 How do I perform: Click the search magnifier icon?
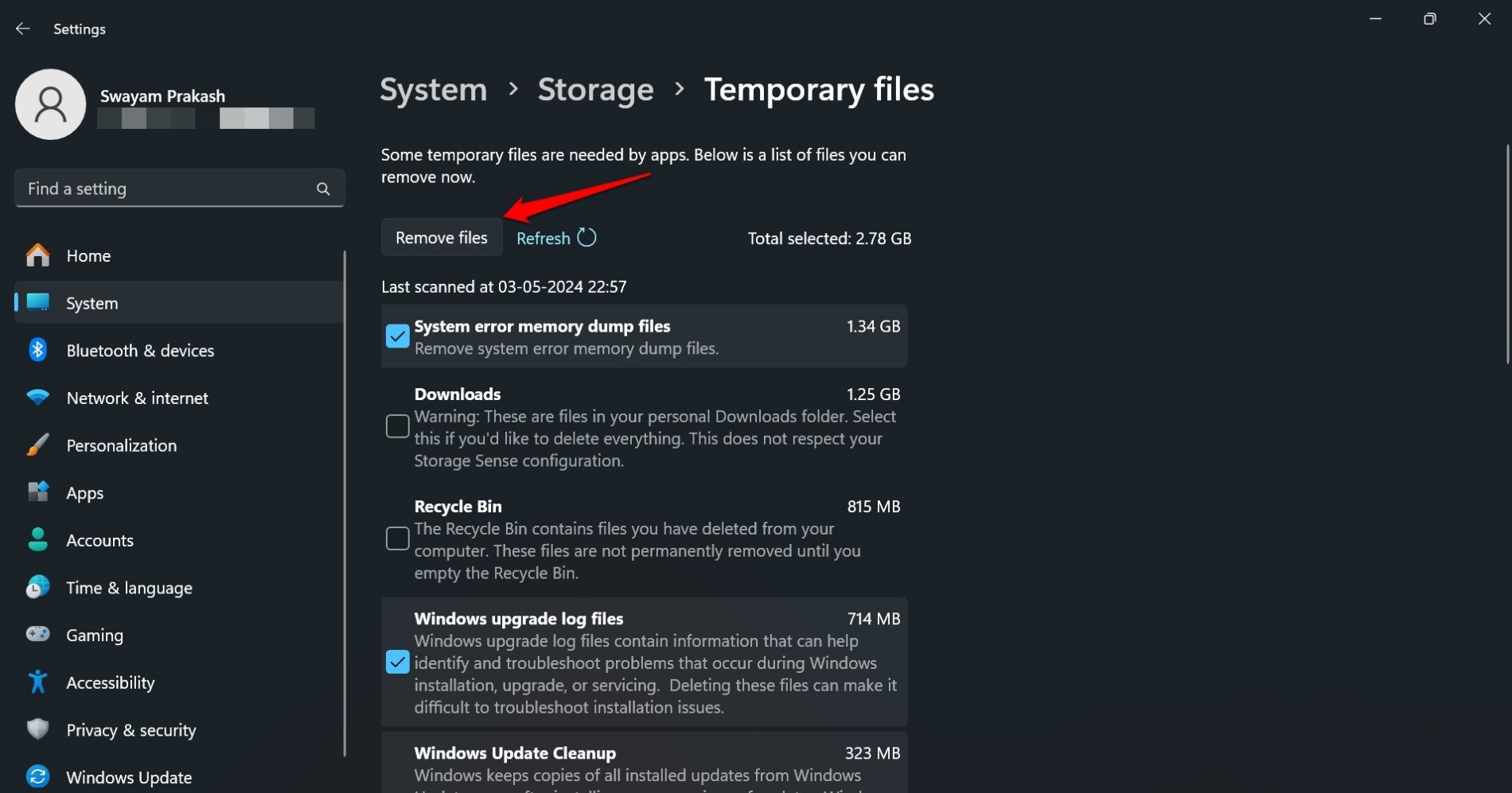click(x=322, y=189)
